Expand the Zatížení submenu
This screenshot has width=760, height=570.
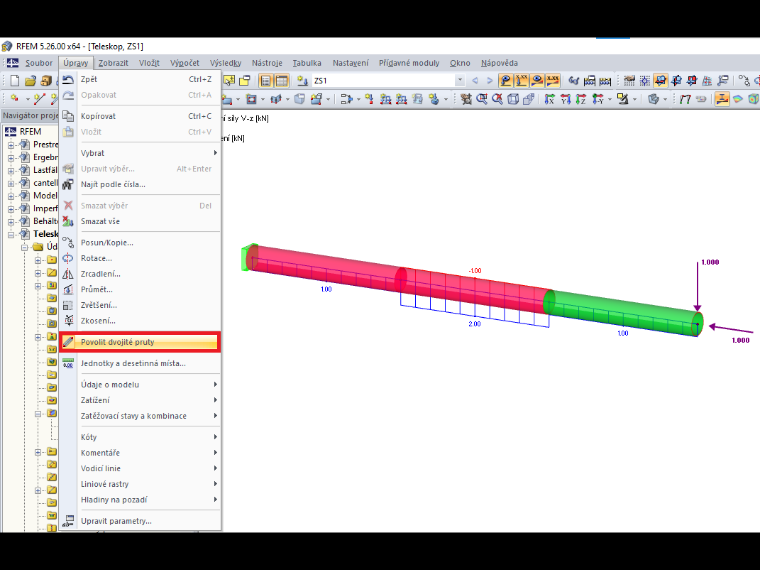coord(140,400)
